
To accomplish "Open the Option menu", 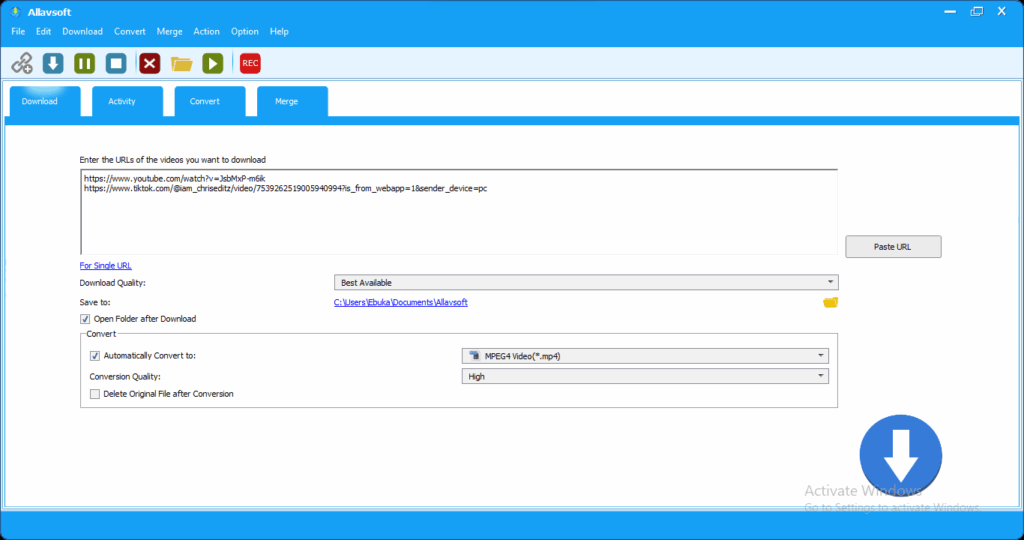I will (x=245, y=32).
